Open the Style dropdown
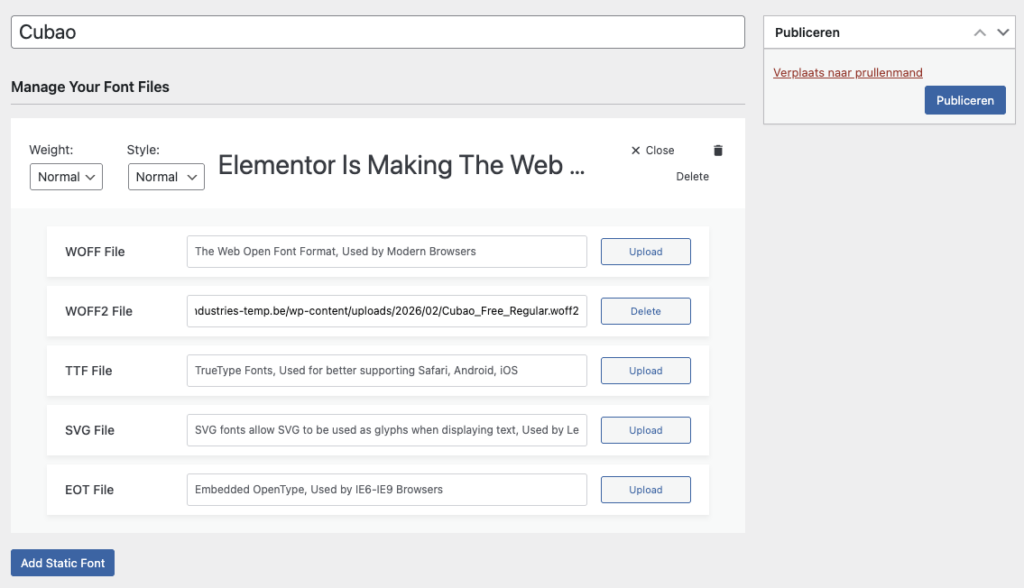This screenshot has height=588, width=1024. [166, 177]
